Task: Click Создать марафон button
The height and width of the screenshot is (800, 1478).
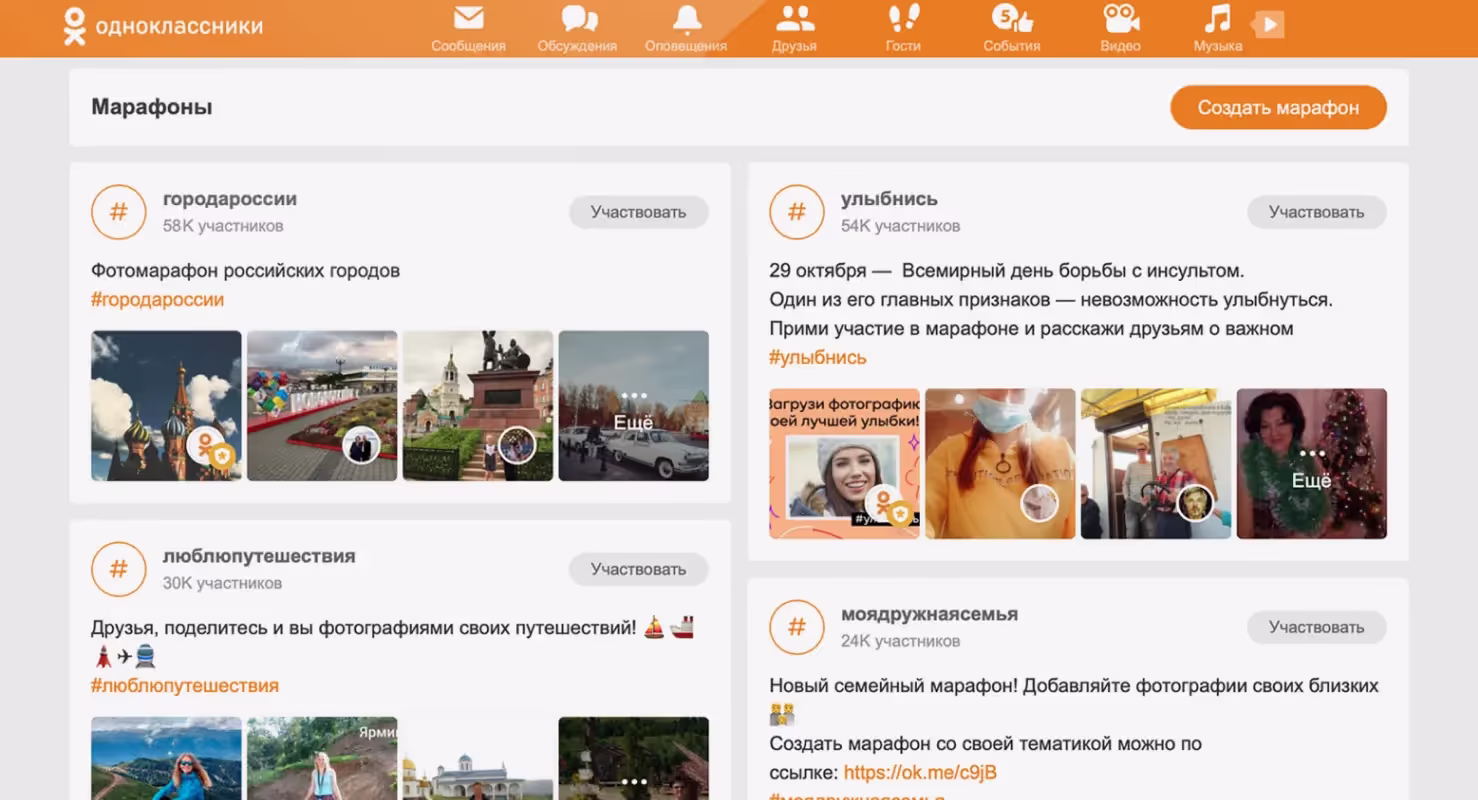Action: (x=1278, y=108)
